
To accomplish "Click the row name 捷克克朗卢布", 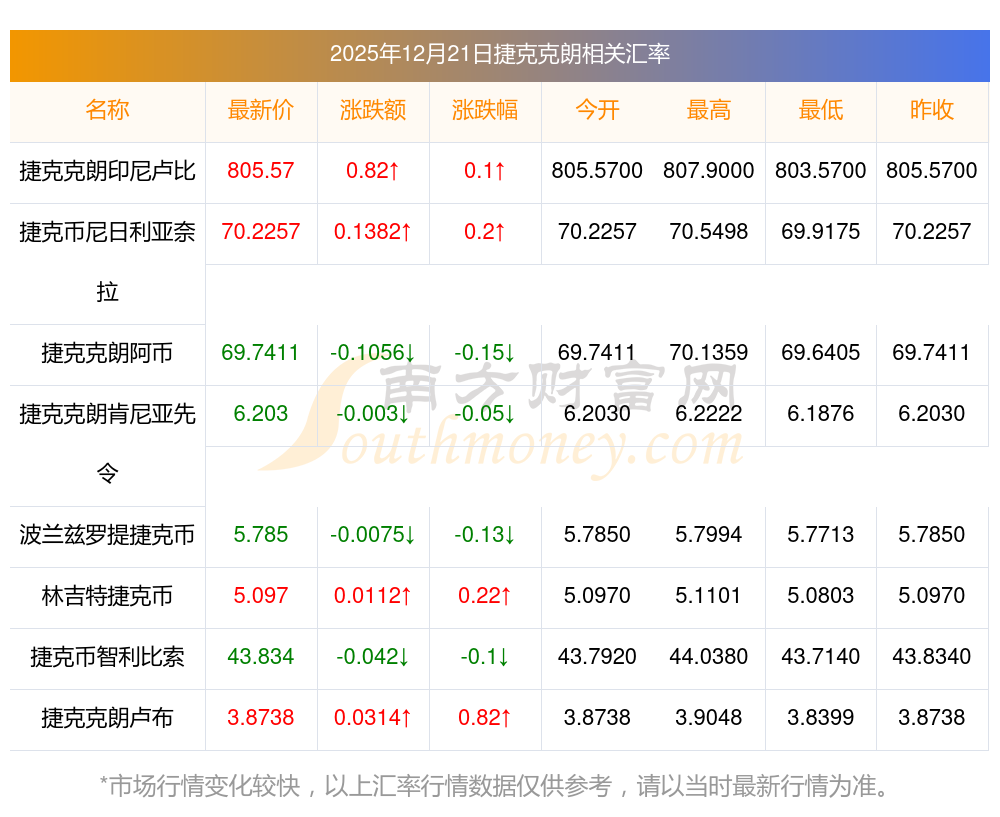I will pyautogui.click(x=107, y=718).
